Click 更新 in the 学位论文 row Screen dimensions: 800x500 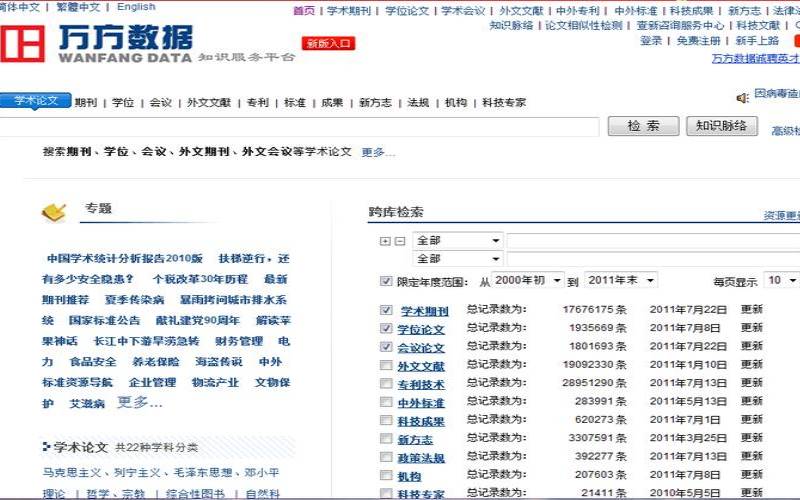[752, 328]
